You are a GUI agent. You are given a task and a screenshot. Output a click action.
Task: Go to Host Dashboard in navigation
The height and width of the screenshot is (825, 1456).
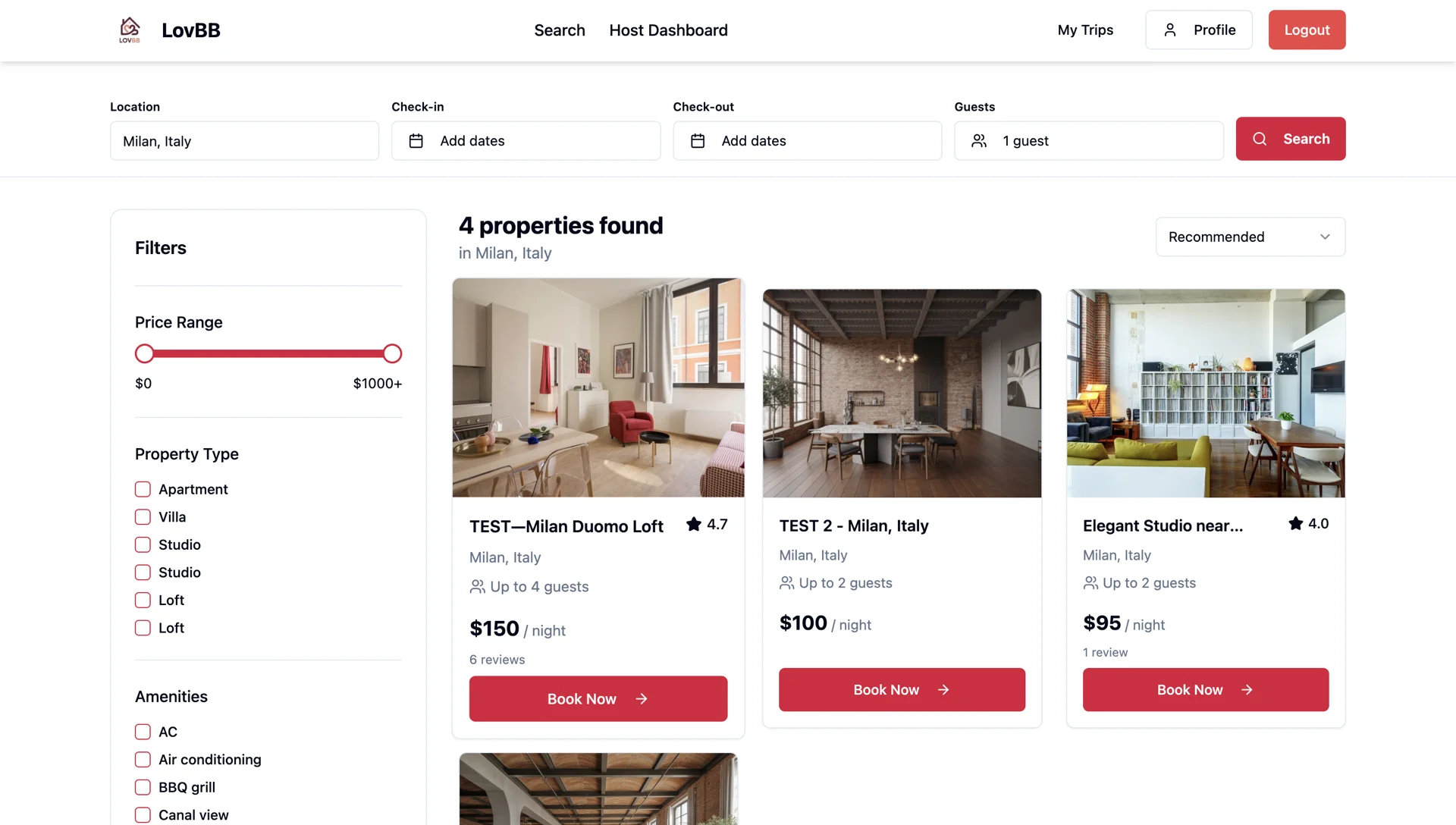pyautogui.click(x=668, y=30)
